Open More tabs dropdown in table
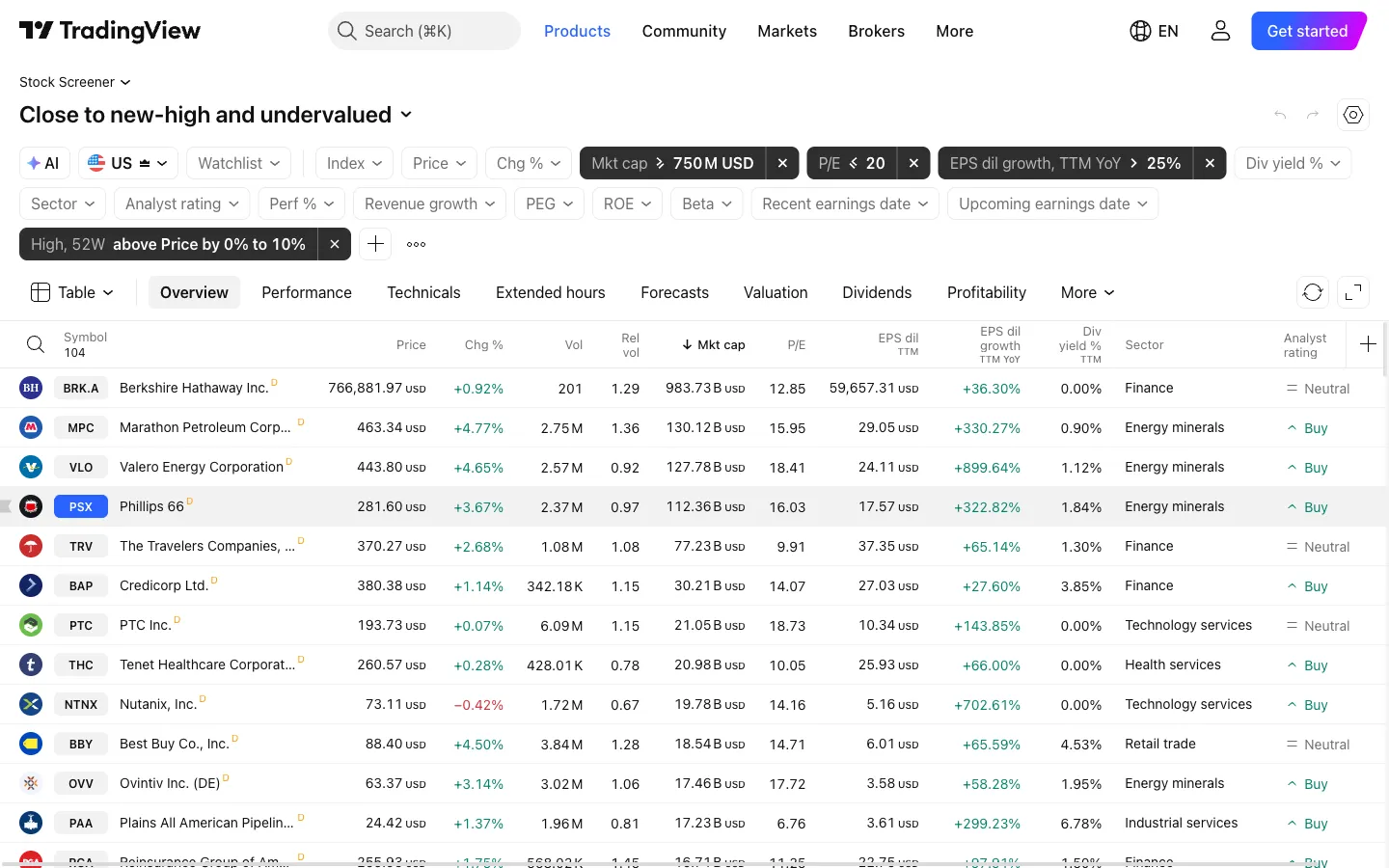 point(1088,292)
